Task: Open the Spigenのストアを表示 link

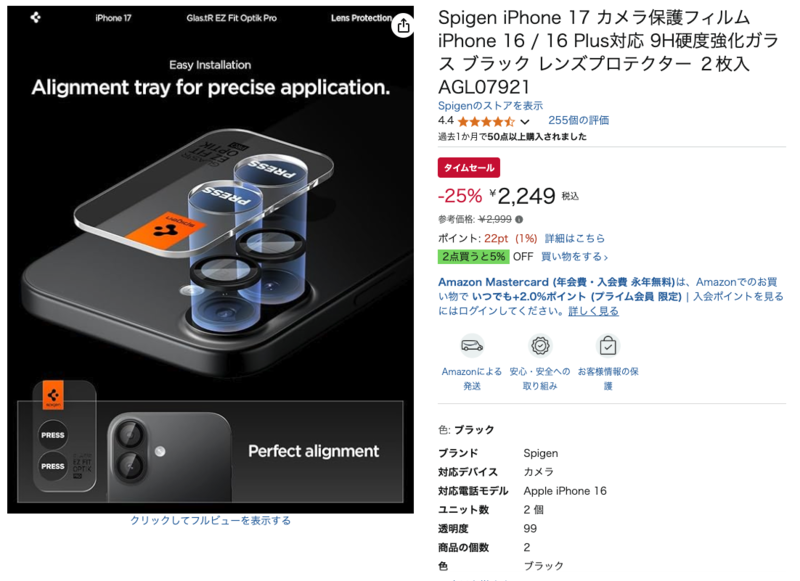Action: [x=490, y=106]
